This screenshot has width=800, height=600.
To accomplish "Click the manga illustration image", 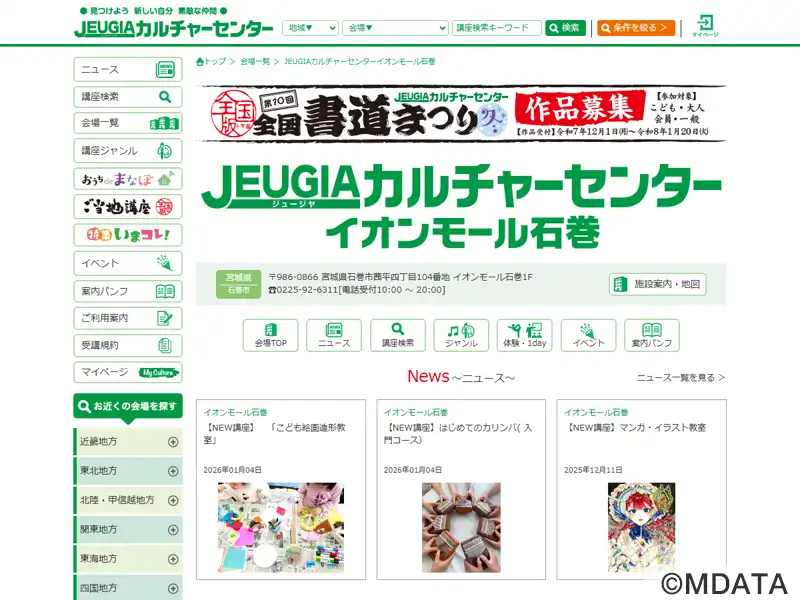I will (x=641, y=527).
